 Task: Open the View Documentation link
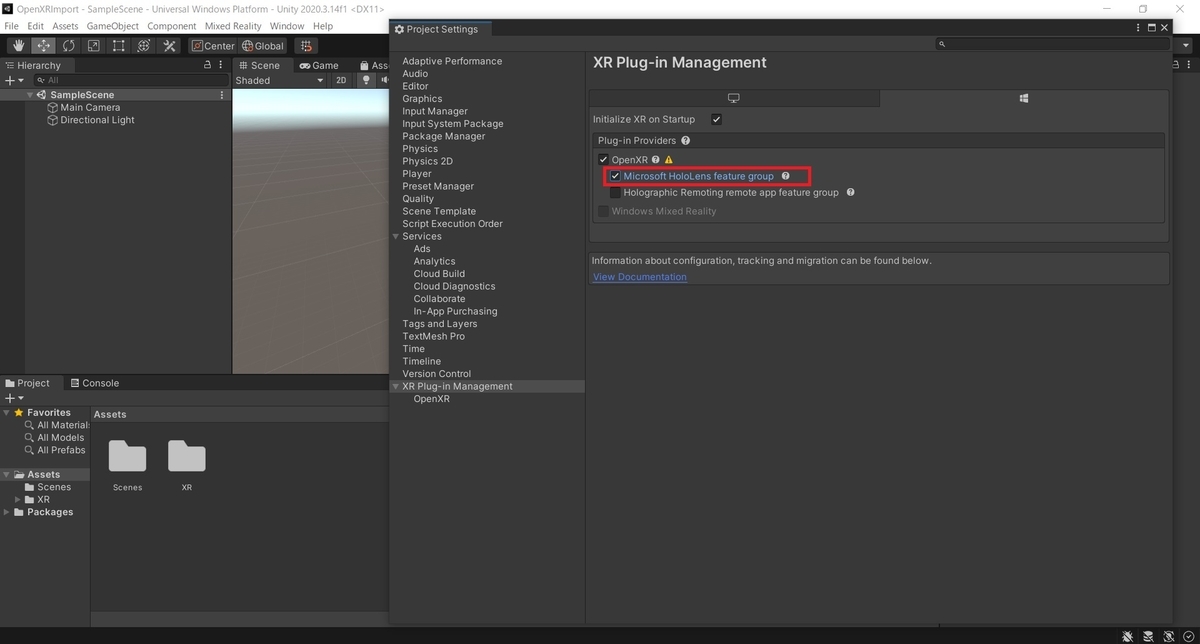click(639, 276)
